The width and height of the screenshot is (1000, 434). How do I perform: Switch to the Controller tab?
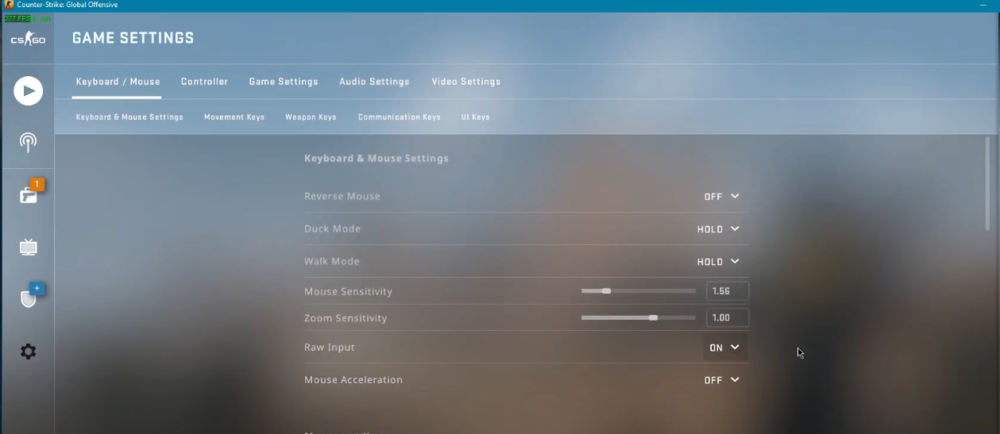[x=204, y=82]
